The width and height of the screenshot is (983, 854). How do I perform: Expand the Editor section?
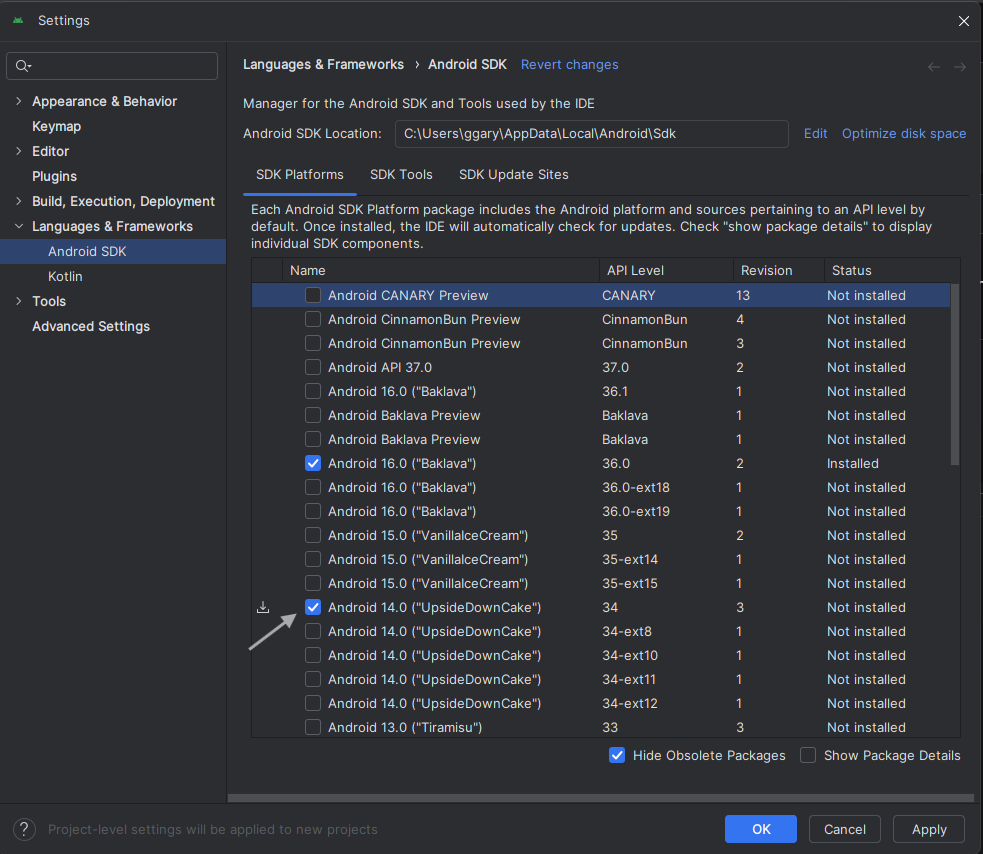pos(18,151)
